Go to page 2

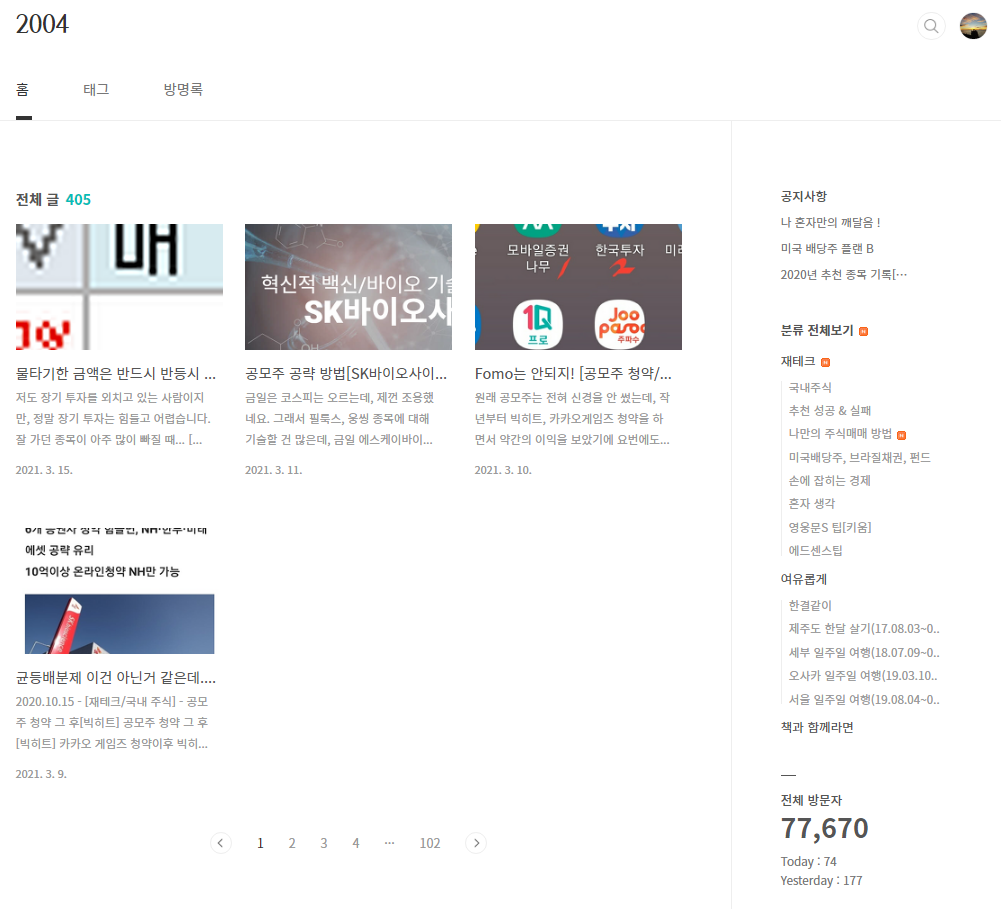click(292, 843)
